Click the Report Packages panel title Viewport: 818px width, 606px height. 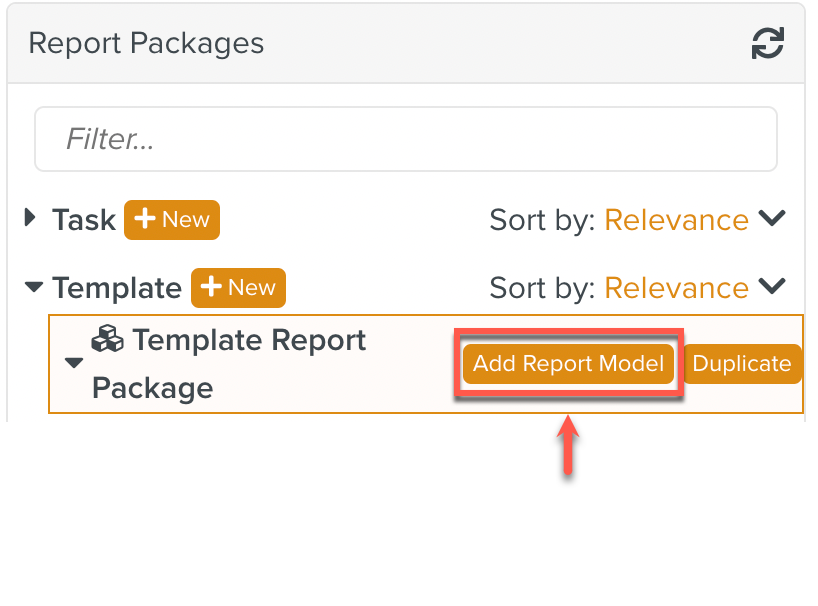click(146, 44)
